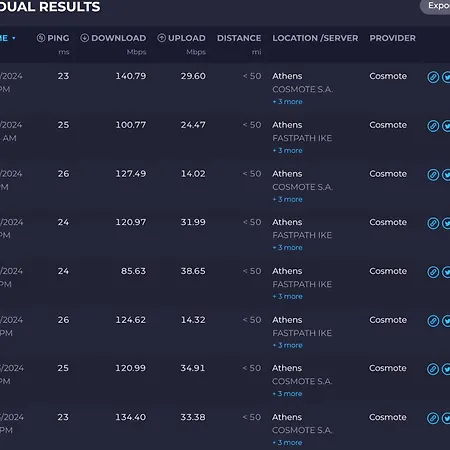Screen dimensions: 450x450
Task: Copy link icon for the 127.49 Mbps result
Action: [x=433, y=175]
